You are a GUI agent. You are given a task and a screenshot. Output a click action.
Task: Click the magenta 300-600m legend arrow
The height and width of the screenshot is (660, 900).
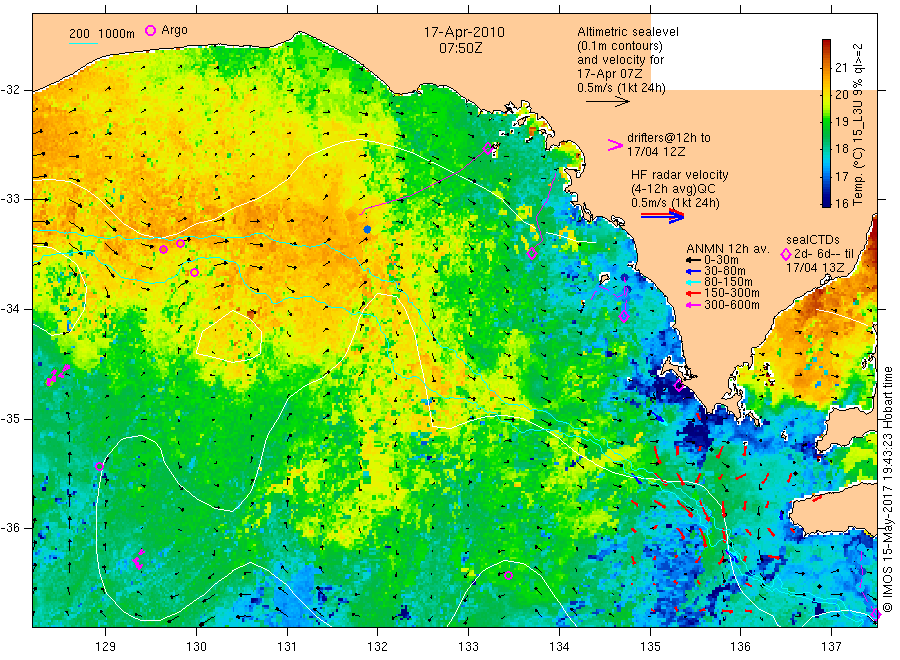click(x=693, y=305)
